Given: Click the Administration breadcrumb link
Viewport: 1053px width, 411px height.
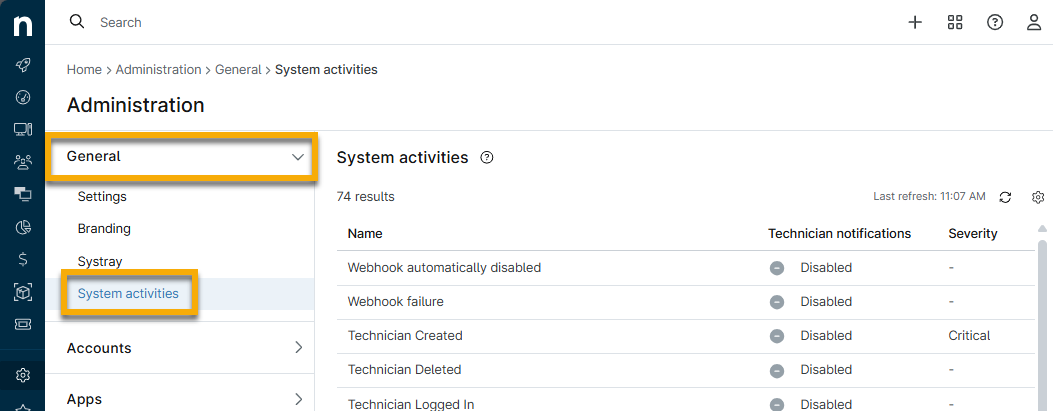Looking at the screenshot, I should pos(158,70).
